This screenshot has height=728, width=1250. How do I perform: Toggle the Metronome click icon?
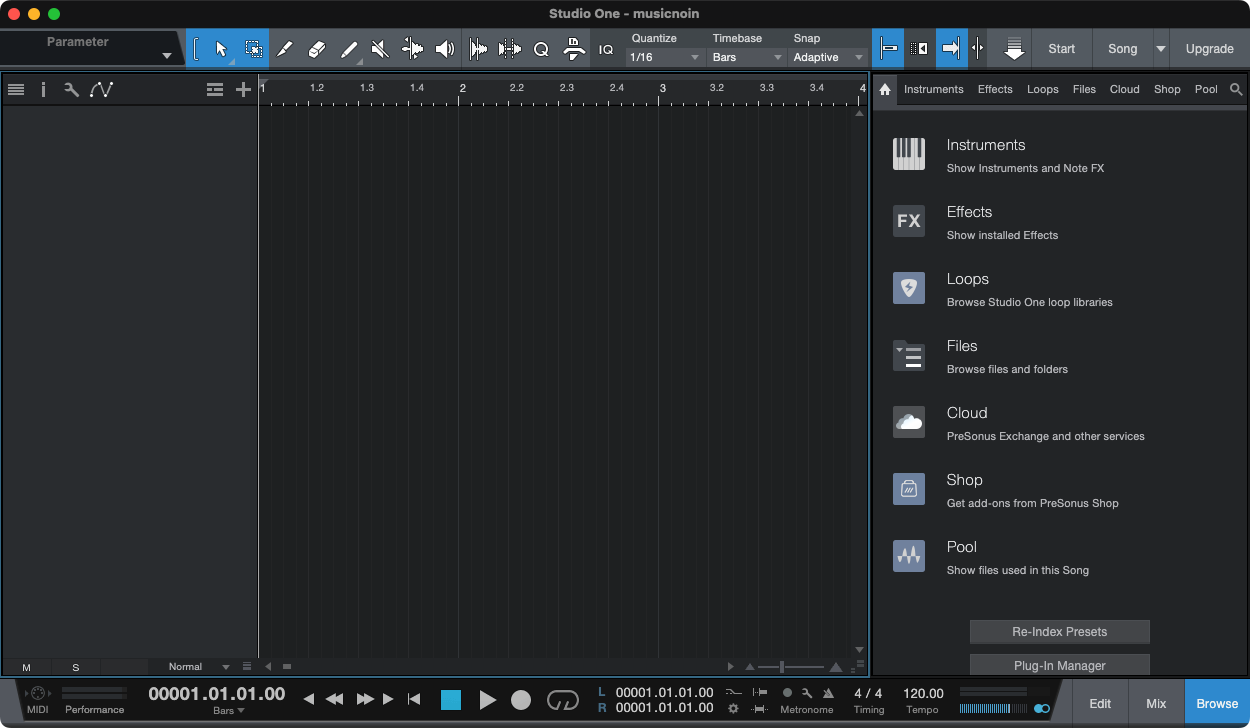827,692
